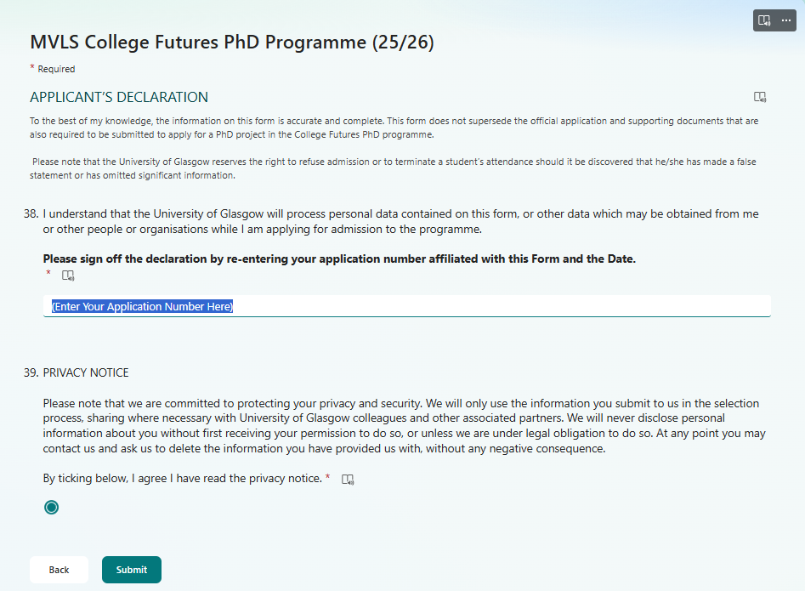Click the privacy notice paragraph text

[400, 426]
